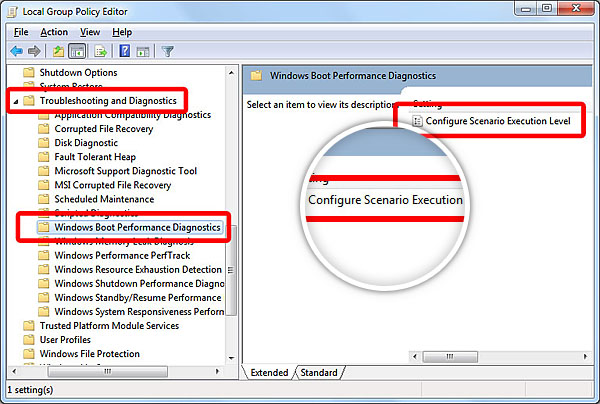
Task: Switch to the Standard tab
Action: pos(319,373)
